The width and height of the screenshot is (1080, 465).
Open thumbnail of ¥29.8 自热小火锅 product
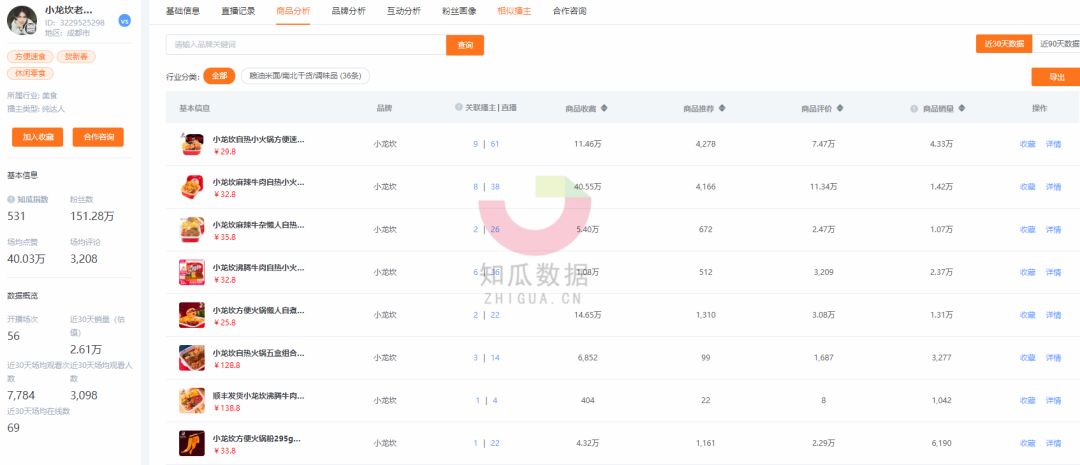pos(192,144)
